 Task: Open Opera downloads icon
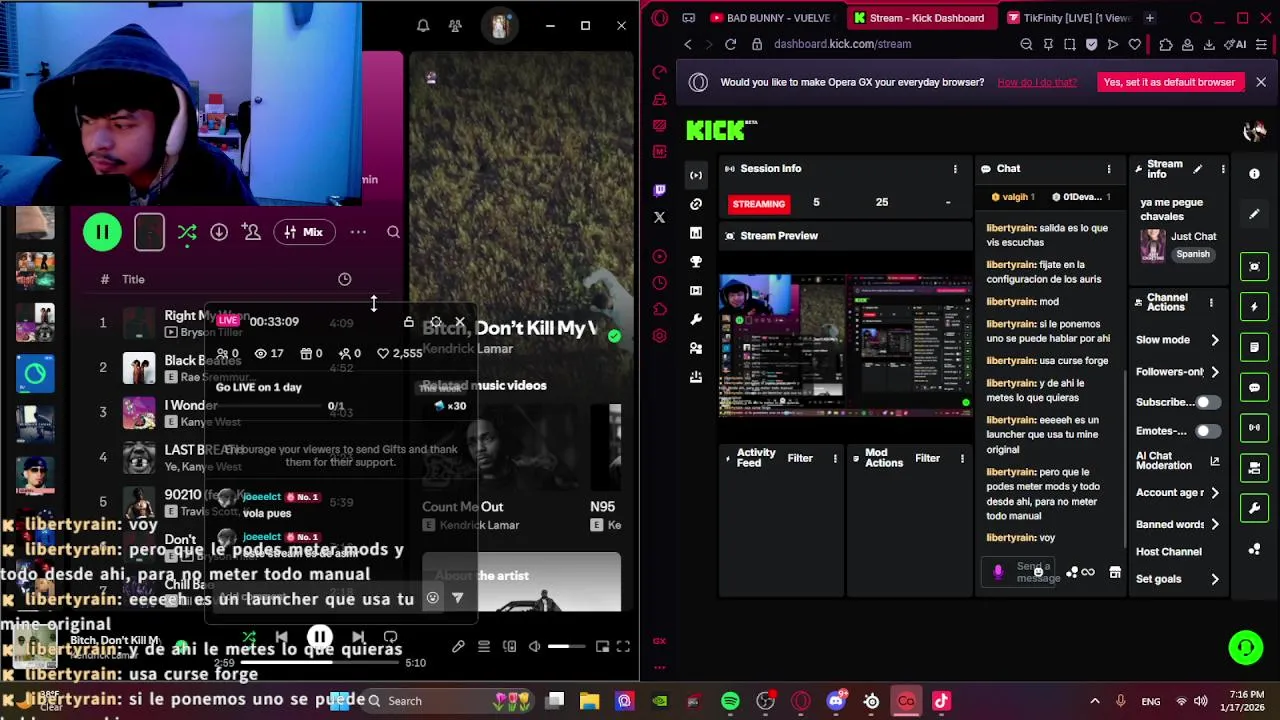coord(1209,44)
